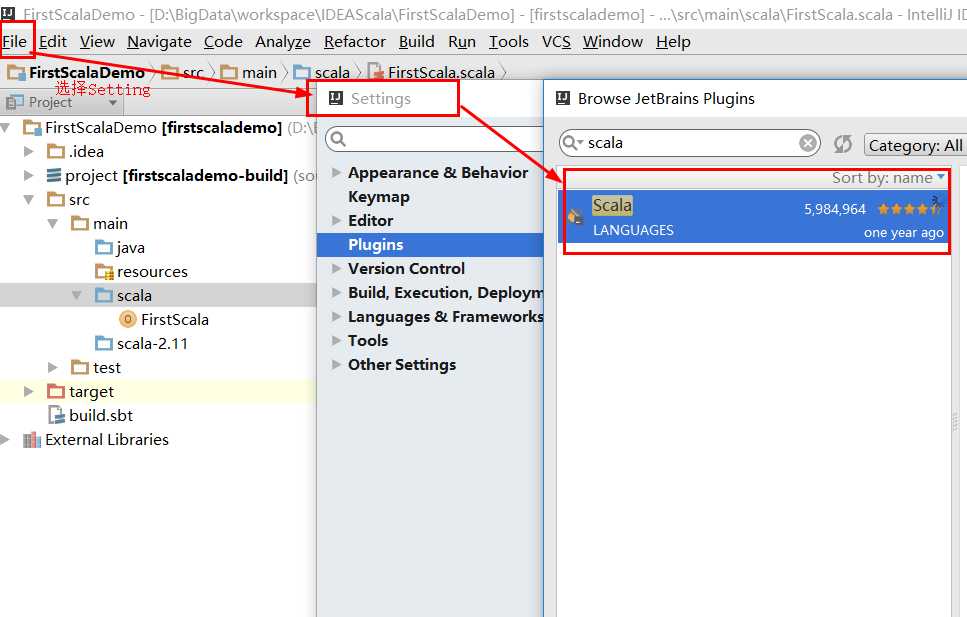Open the Build menu
Screen dimensions: 967x617
click(x=417, y=42)
